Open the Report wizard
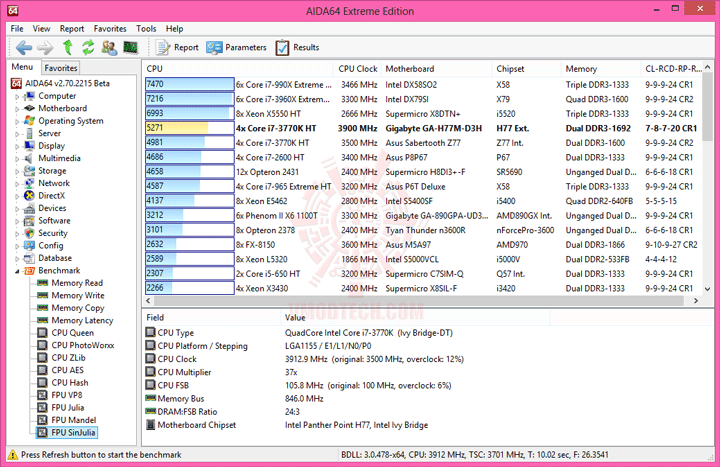 coord(177,47)
